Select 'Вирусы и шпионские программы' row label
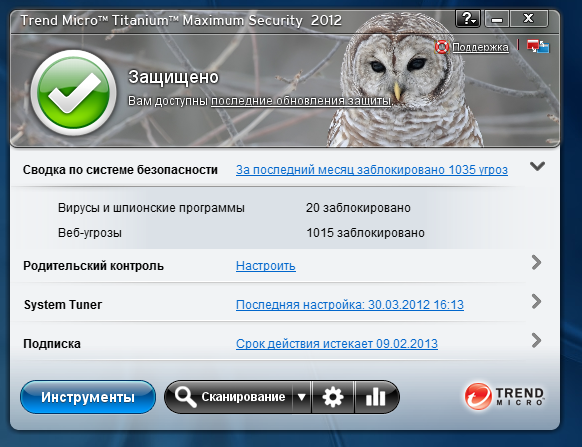Viewport: 582px width, 447px height. [x=151, y=208]
